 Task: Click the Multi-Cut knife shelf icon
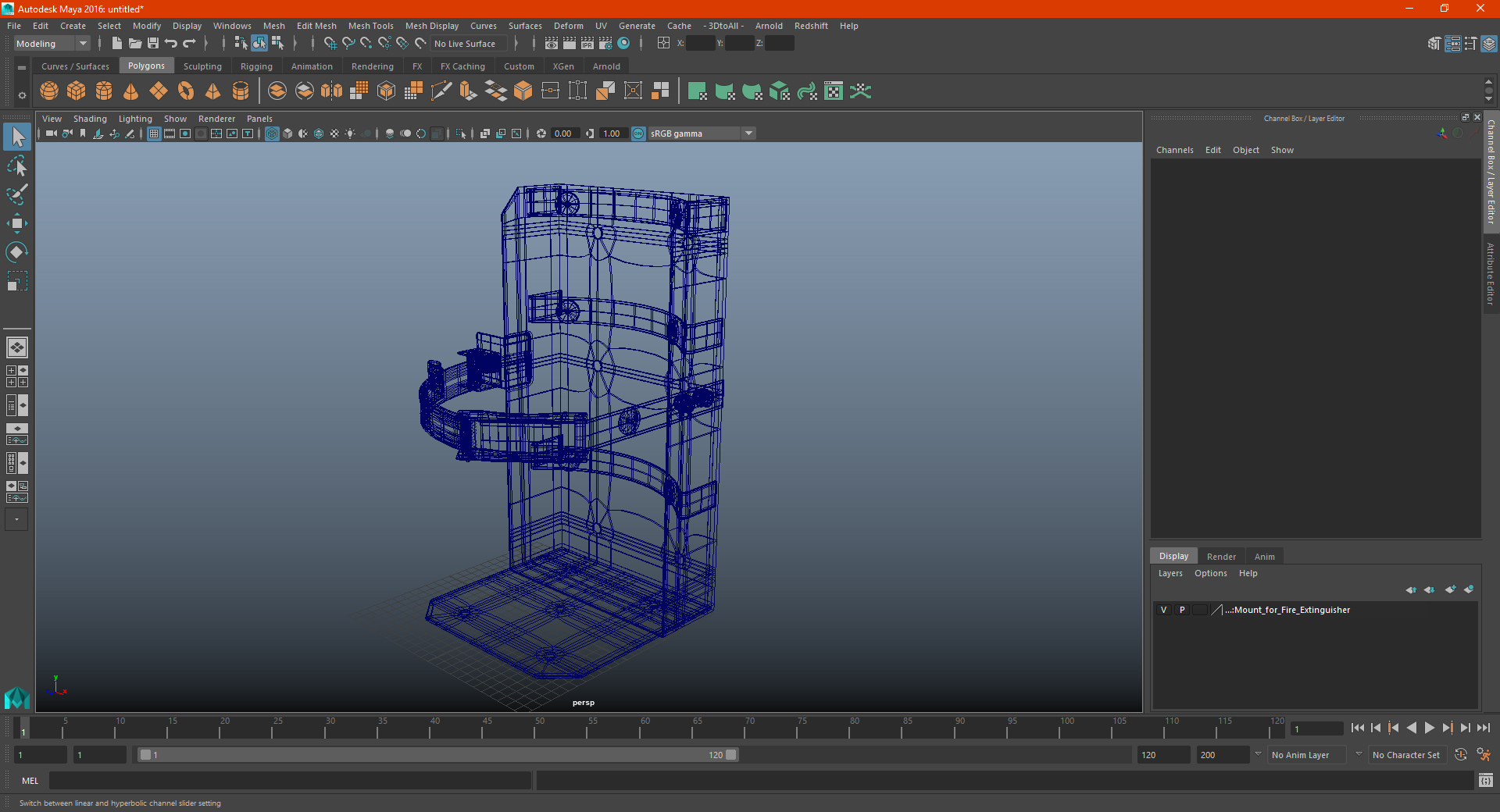point(441,91)
